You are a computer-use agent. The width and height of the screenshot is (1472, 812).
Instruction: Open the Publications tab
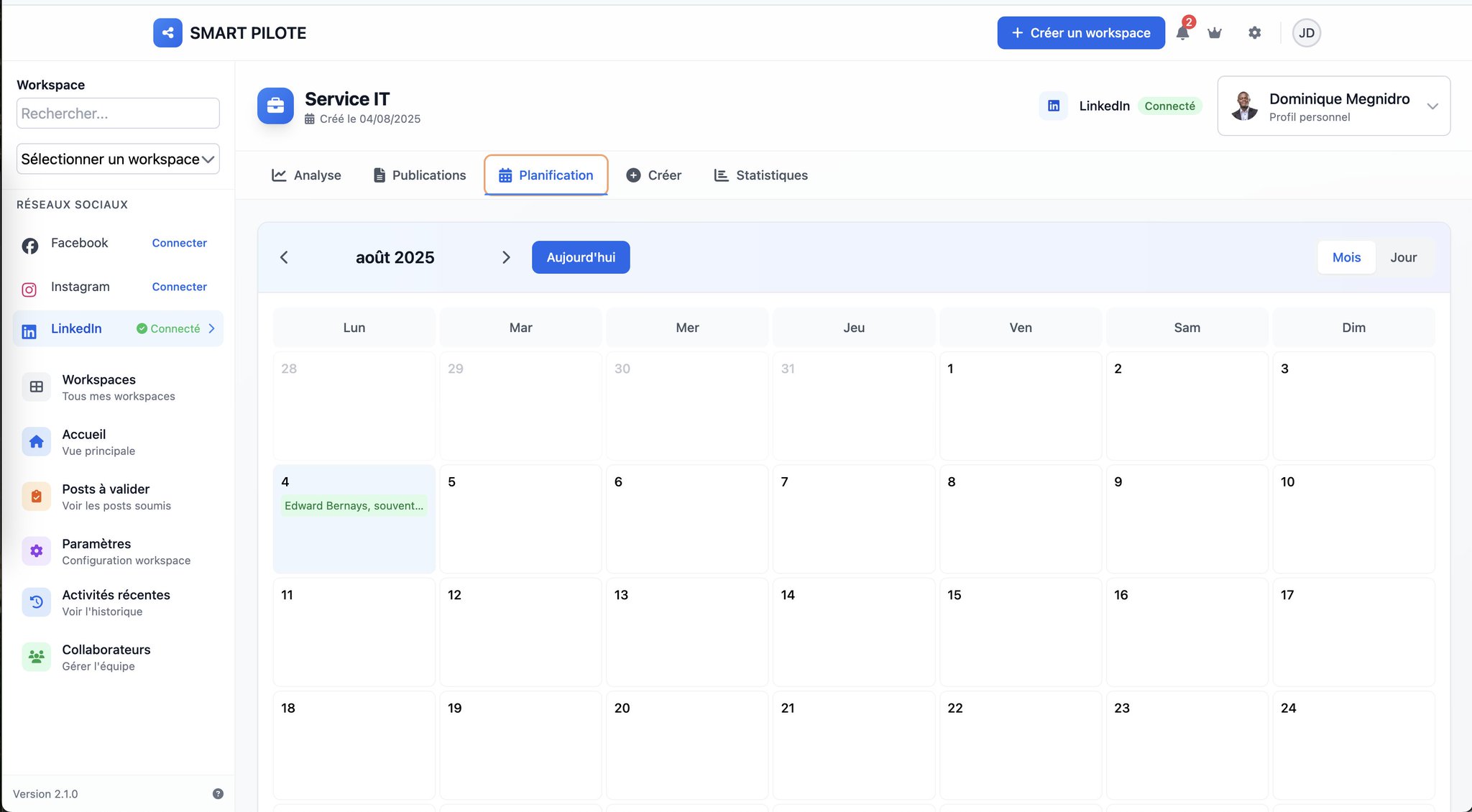tap(420, 175)
